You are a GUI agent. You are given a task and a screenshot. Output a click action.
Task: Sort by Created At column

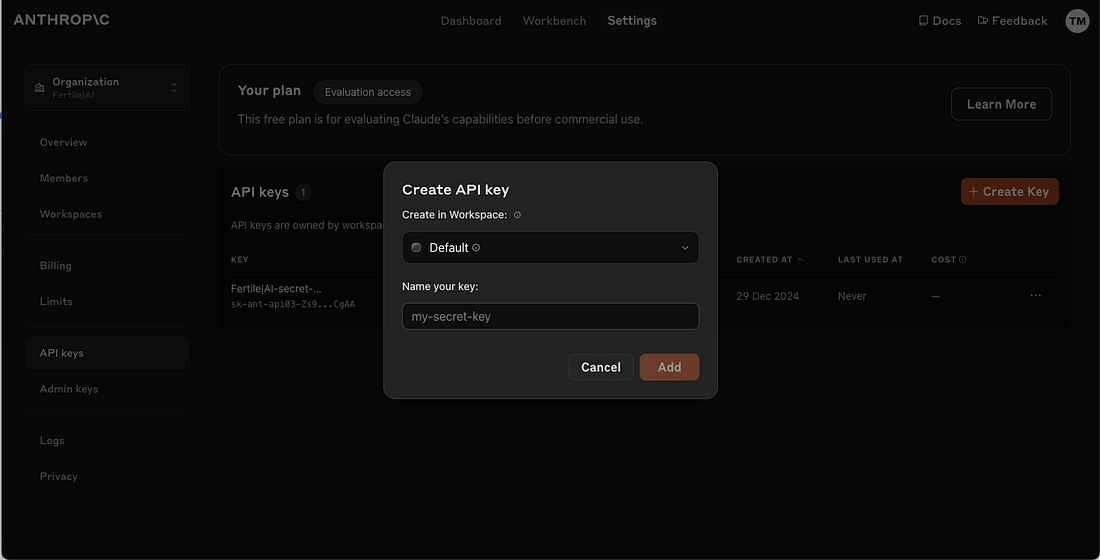[x=770, y=260]
